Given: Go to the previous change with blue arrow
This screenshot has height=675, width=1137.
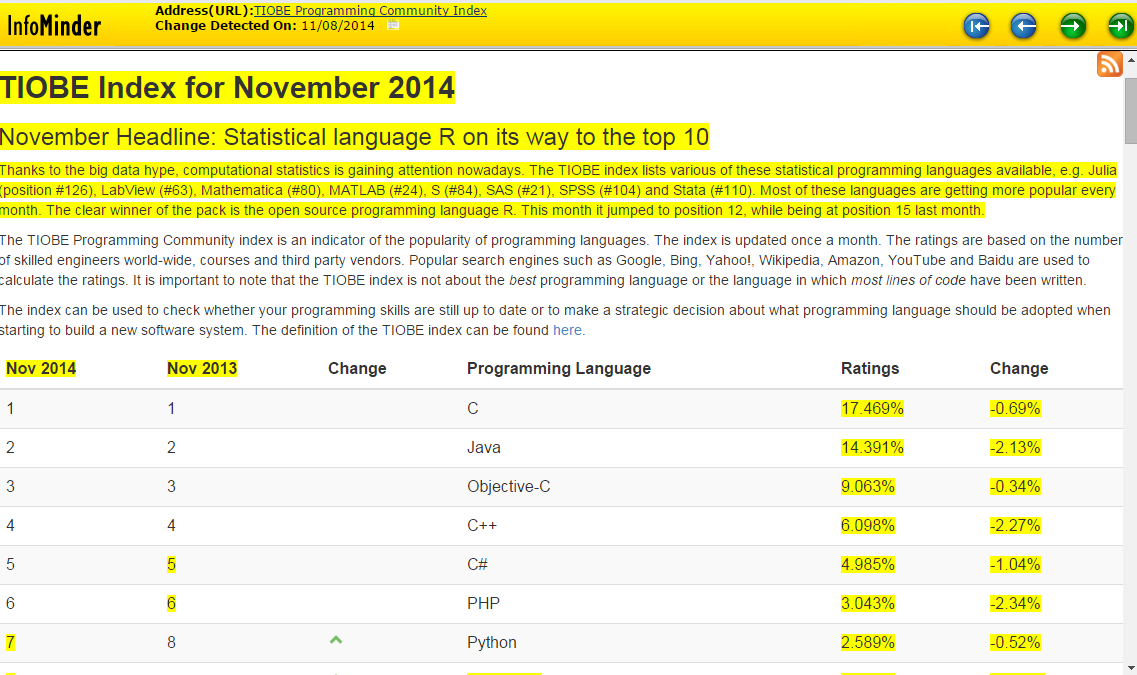Looking at the screenshot, I should 1024,27.
